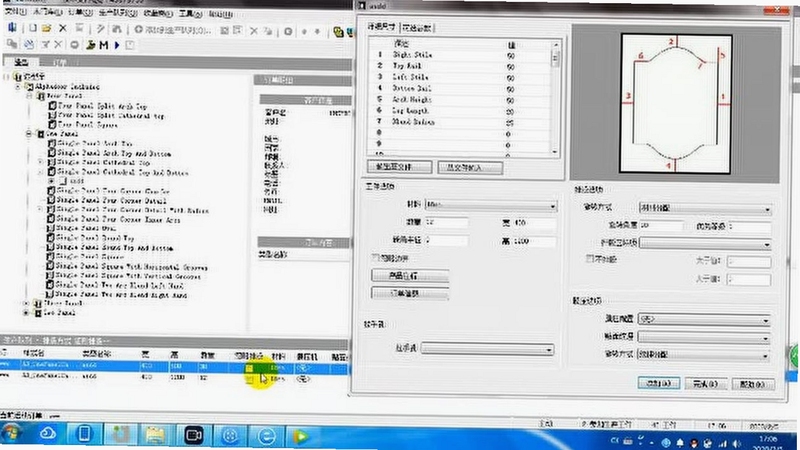
Task: Toggle the checkbox under the 转角半径 field
Action: (376, 258)
